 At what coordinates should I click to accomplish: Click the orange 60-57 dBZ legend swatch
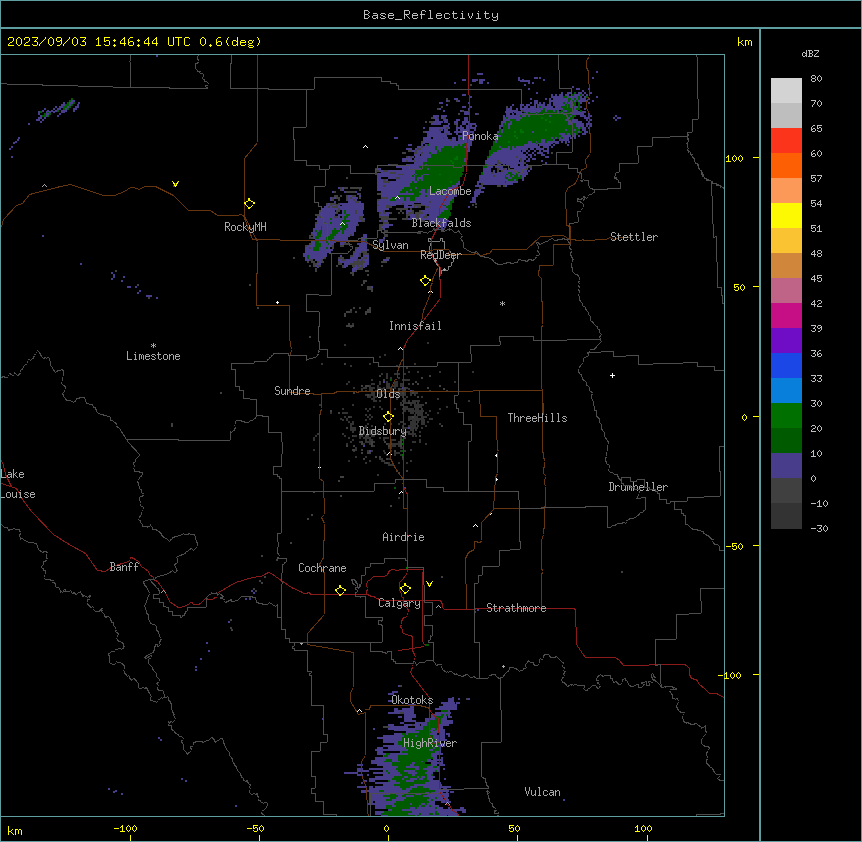click(786, 165)
